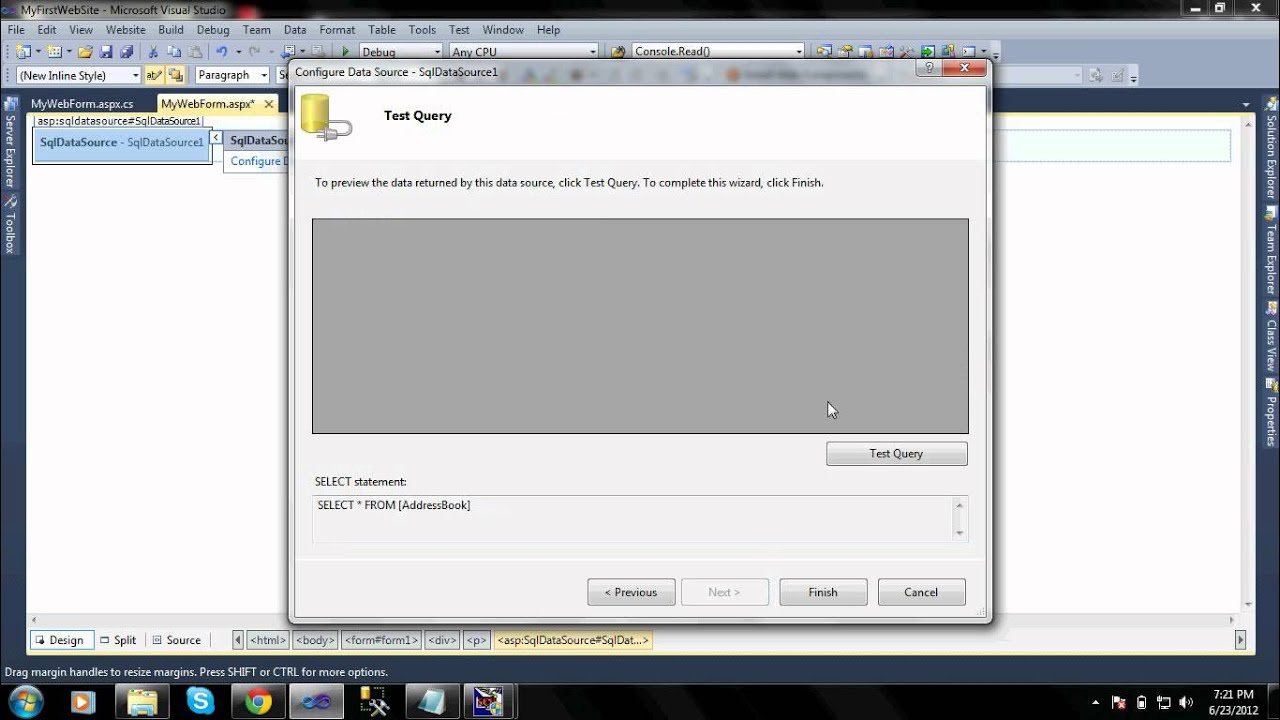
Task: Switch to Source view
Action: pos(176,640)
